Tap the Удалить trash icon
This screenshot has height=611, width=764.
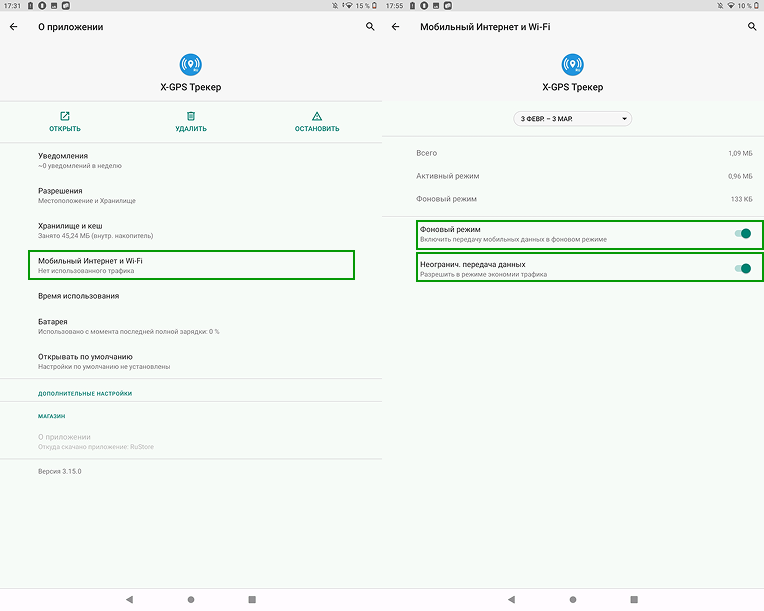190,116
